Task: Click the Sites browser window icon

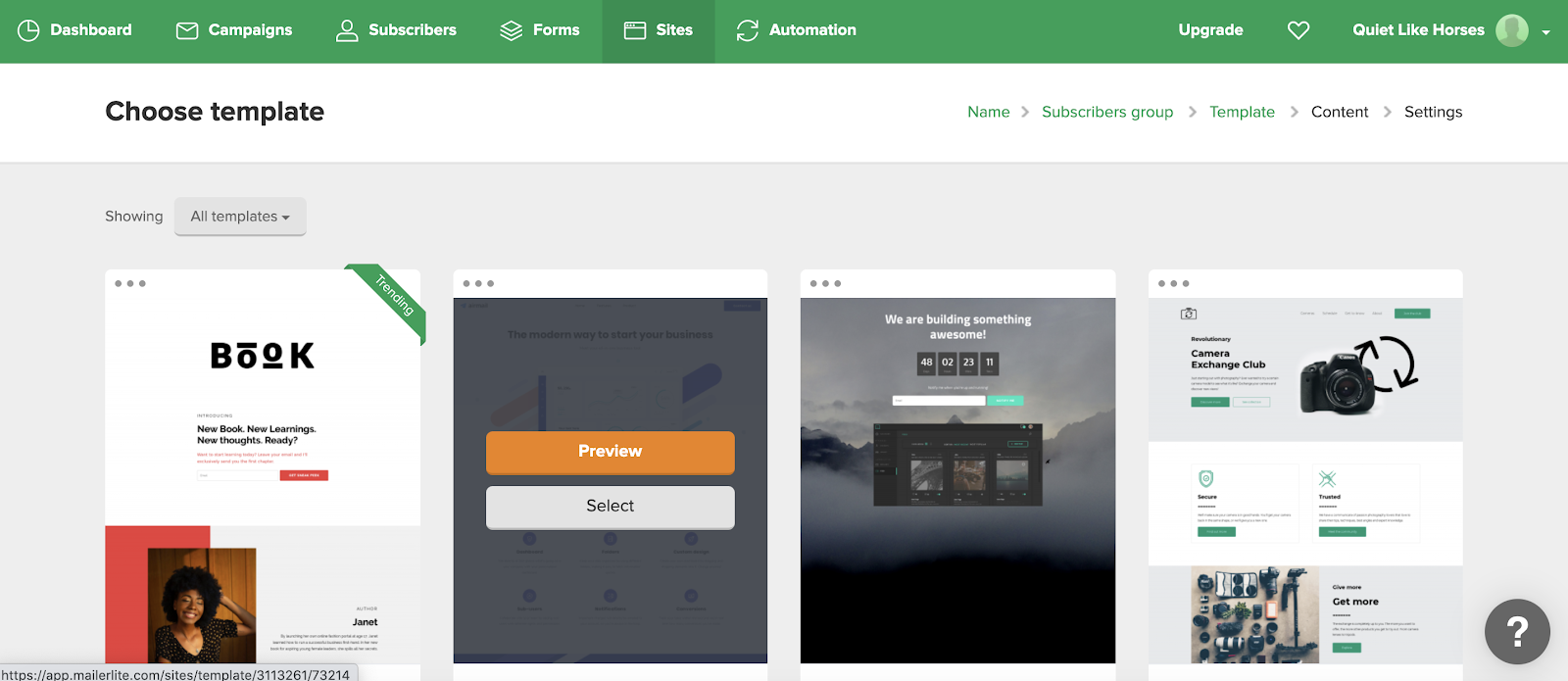Action: tap(635, 30)
